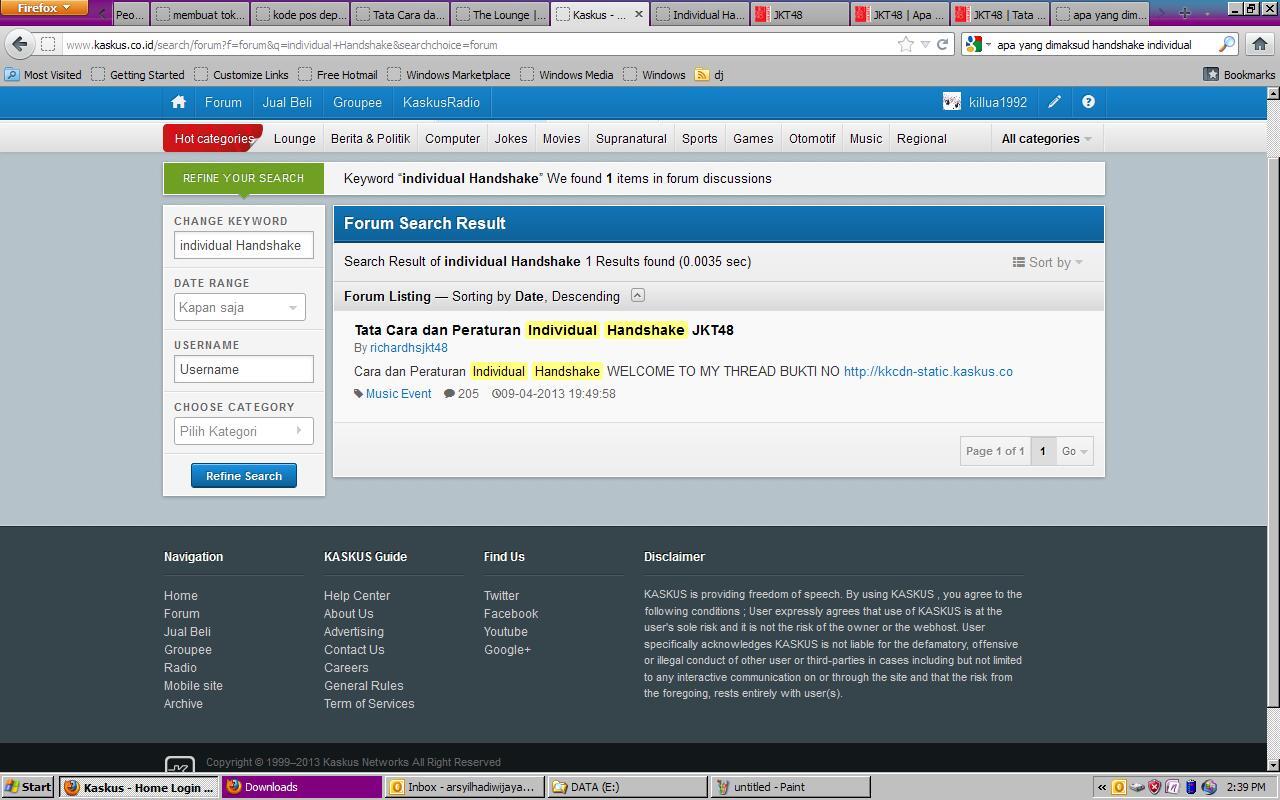The image size is (1280, 800).
Task: Click the Windows Start button
Action: pyautogui.click(x=27, y=787)
